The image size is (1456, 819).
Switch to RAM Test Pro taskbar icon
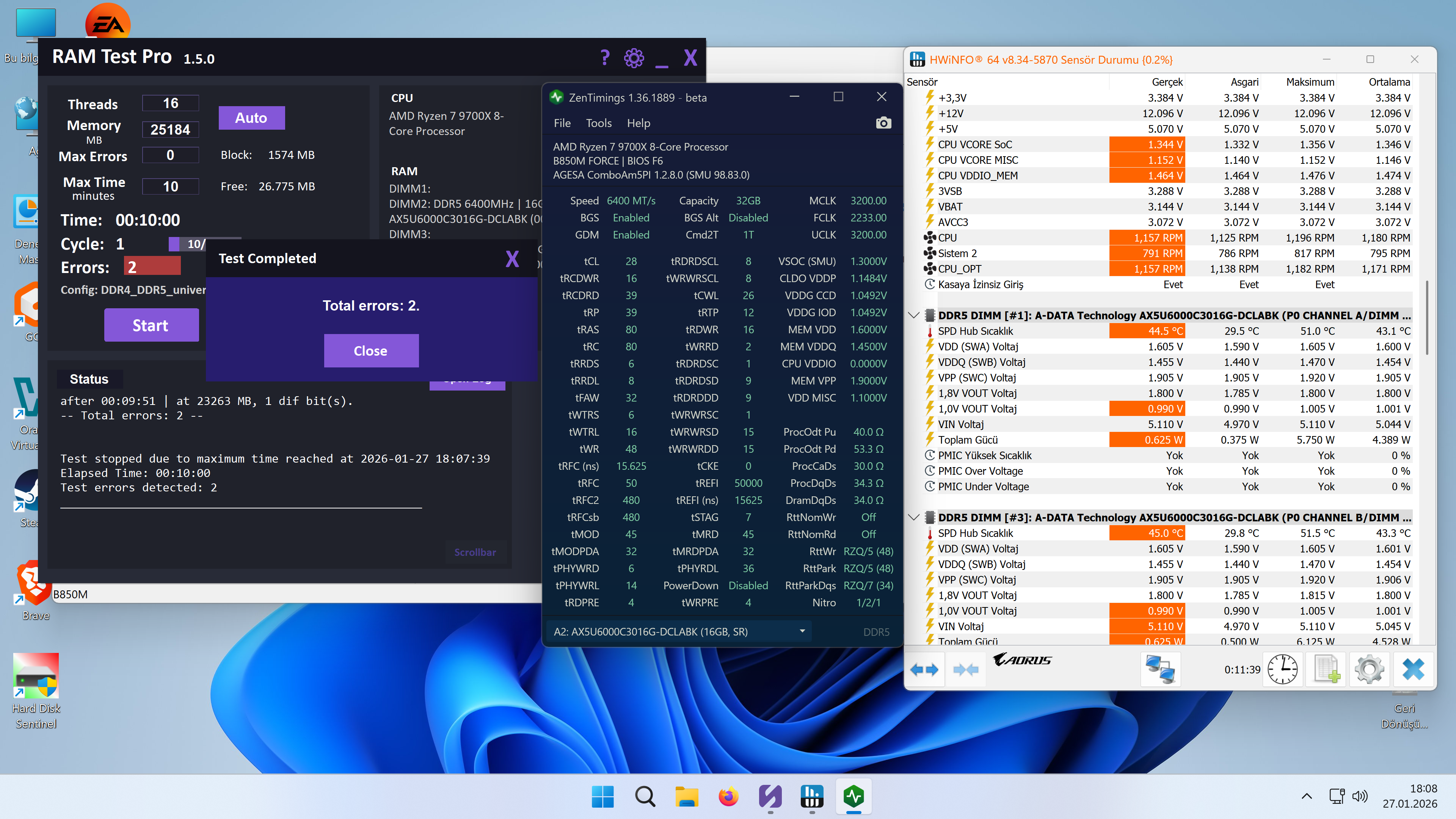click(x=770, y=796)
